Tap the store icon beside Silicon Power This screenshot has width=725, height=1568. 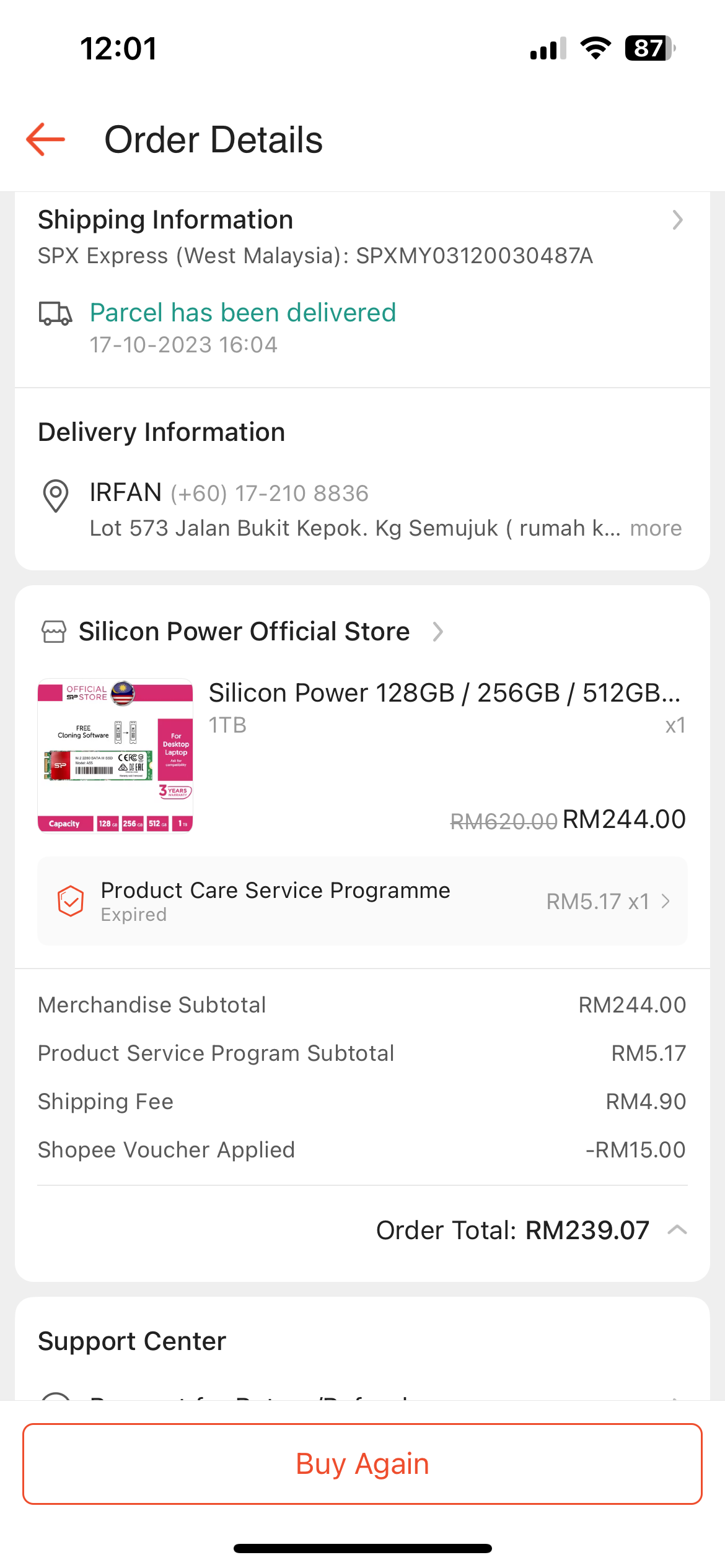(x=54, y=632)
